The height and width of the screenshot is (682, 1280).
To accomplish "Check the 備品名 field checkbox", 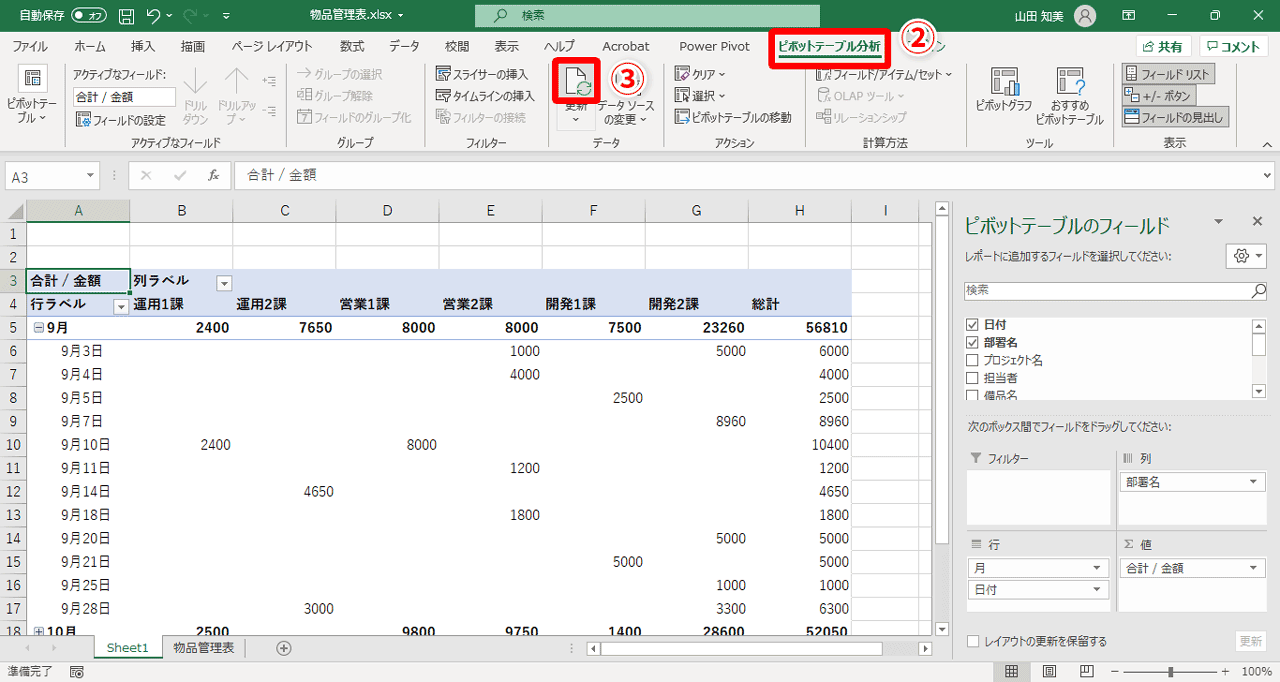I will (972, 394).
